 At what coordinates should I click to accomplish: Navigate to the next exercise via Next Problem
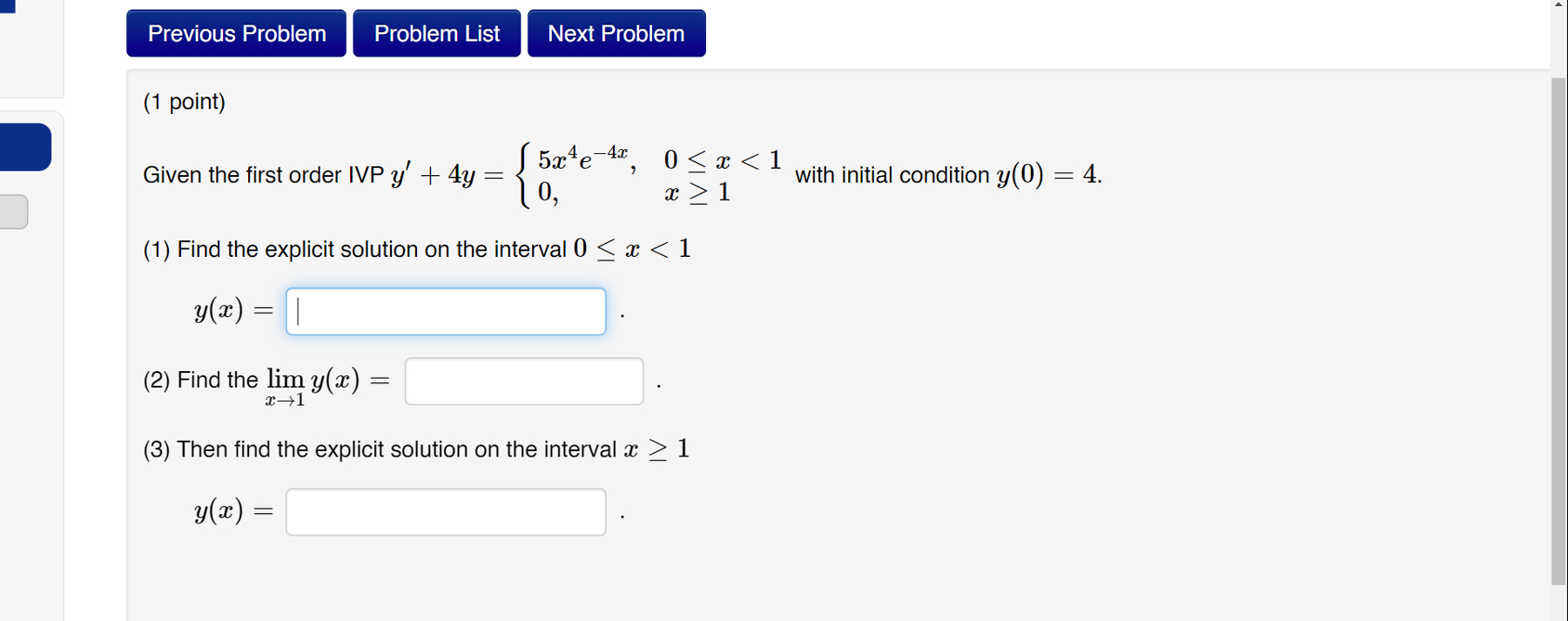(616, 33)
